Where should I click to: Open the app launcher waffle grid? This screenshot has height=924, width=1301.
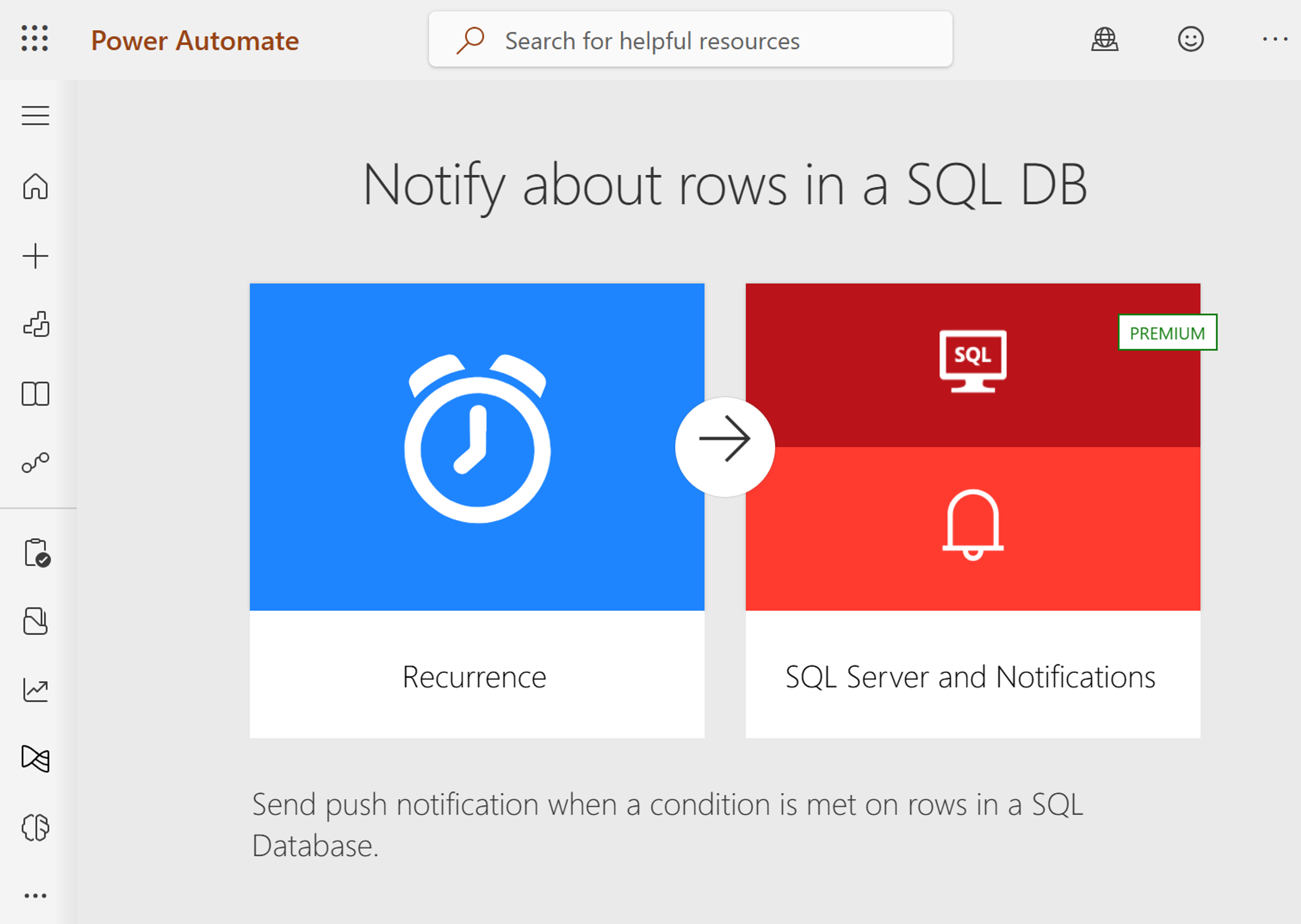pyautogui.click(x=35, y=39)
